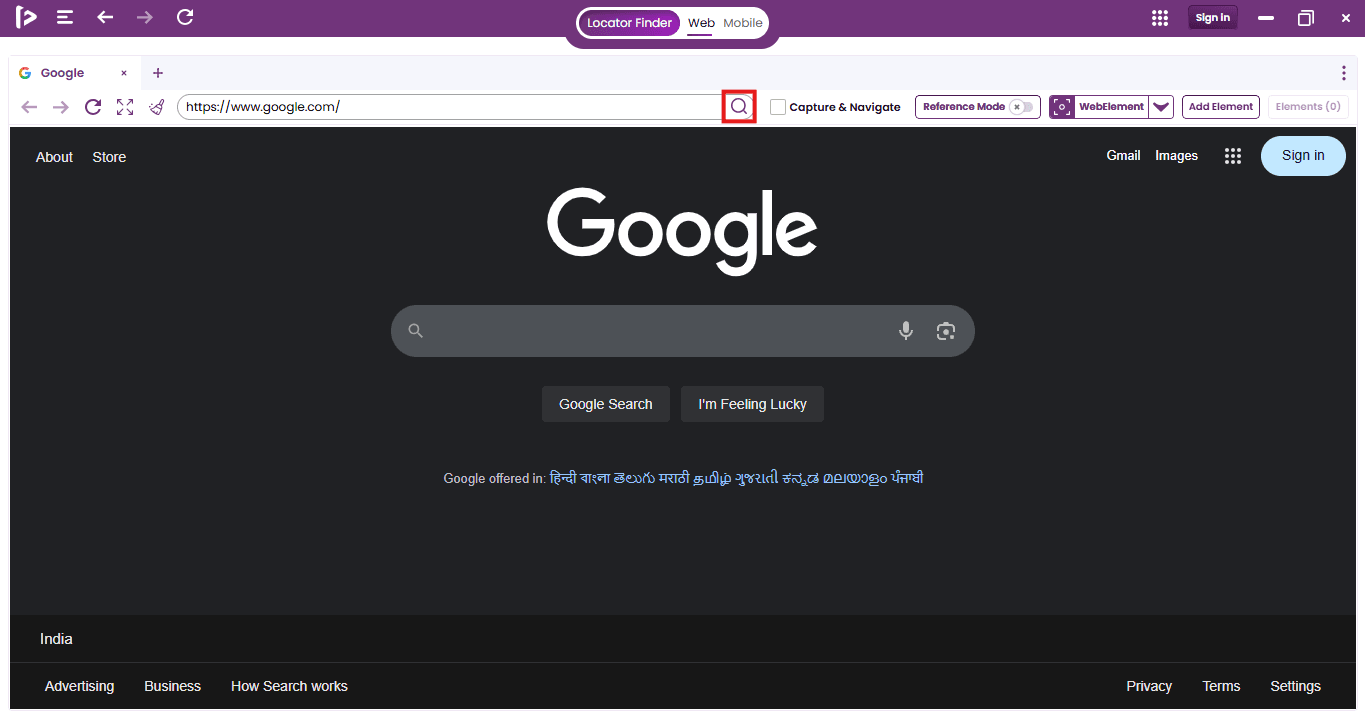1365x714 pixels.
Task: Open the Images link
Action: pos(1176,155)
